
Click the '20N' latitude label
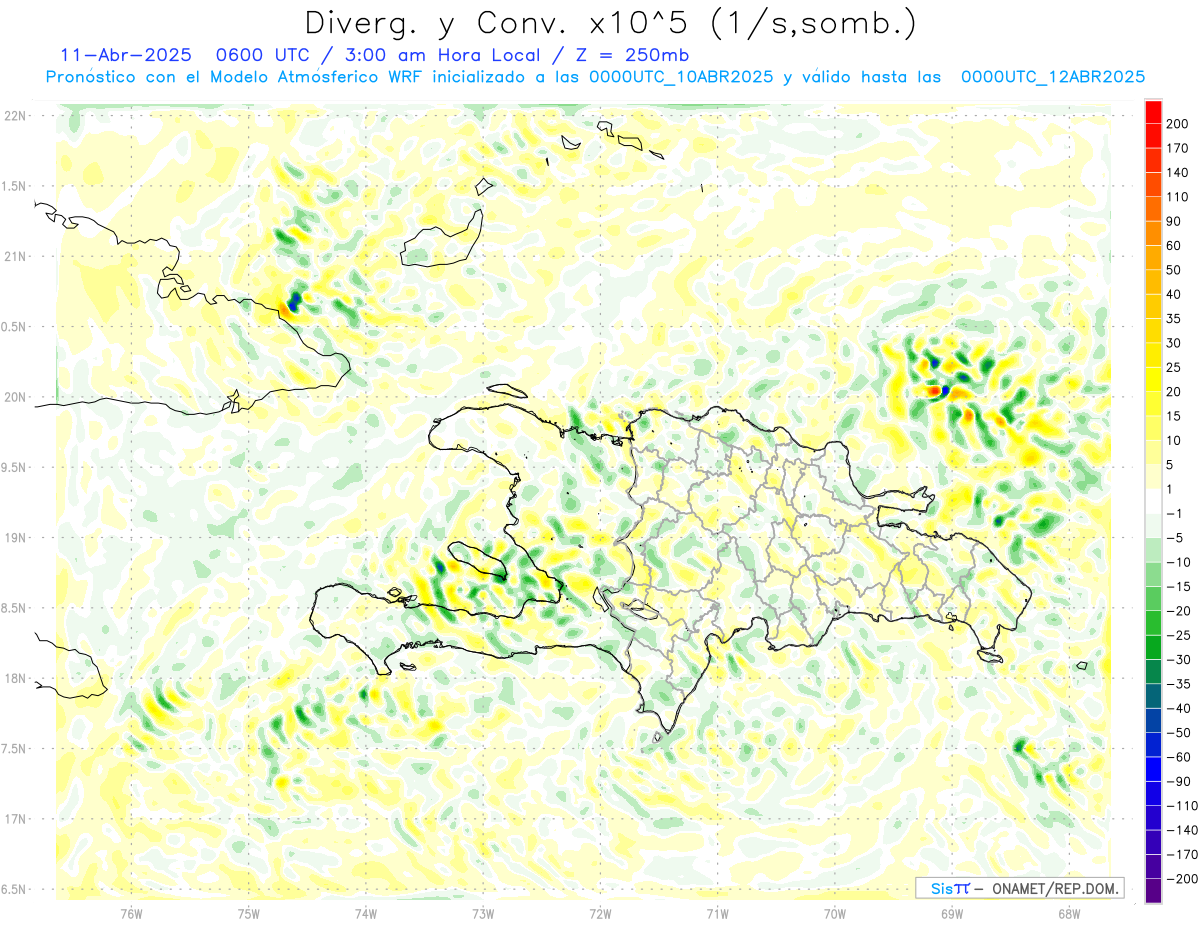tap(15, 397)
